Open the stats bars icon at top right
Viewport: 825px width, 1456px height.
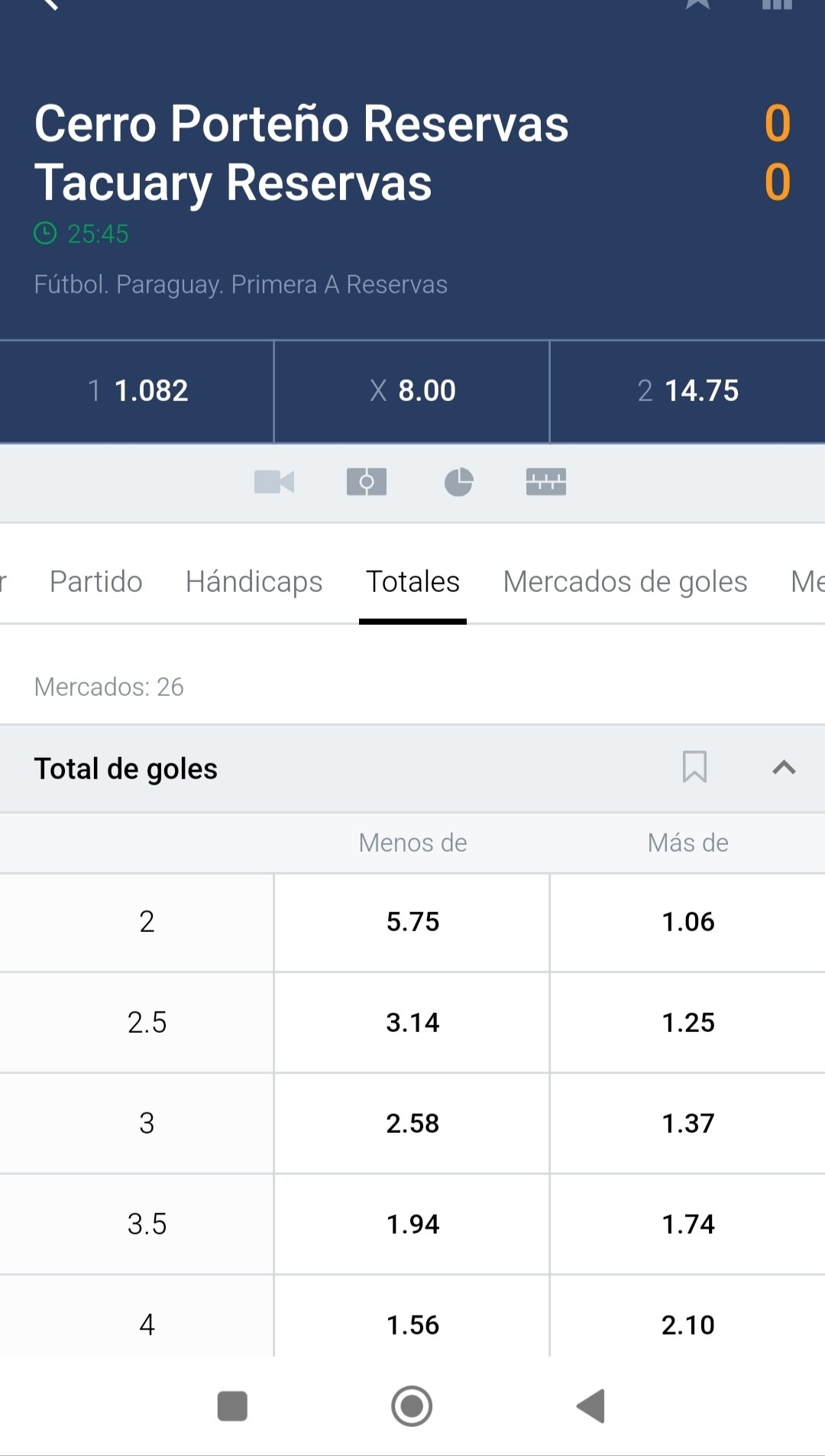click(x=777, y=4)
